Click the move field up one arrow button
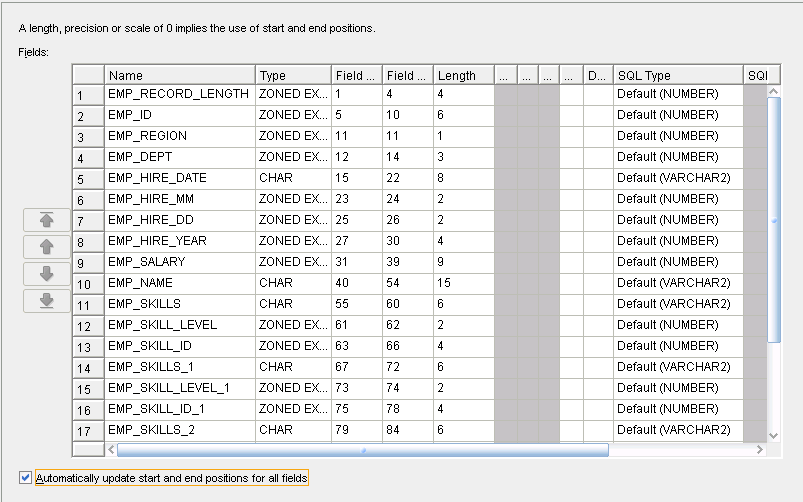The image size is (803, 502). pos(46,246)
